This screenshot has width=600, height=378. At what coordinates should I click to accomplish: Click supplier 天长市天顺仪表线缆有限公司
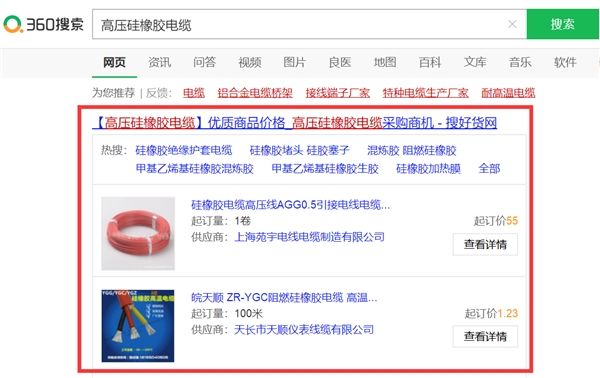coord(304,329)
